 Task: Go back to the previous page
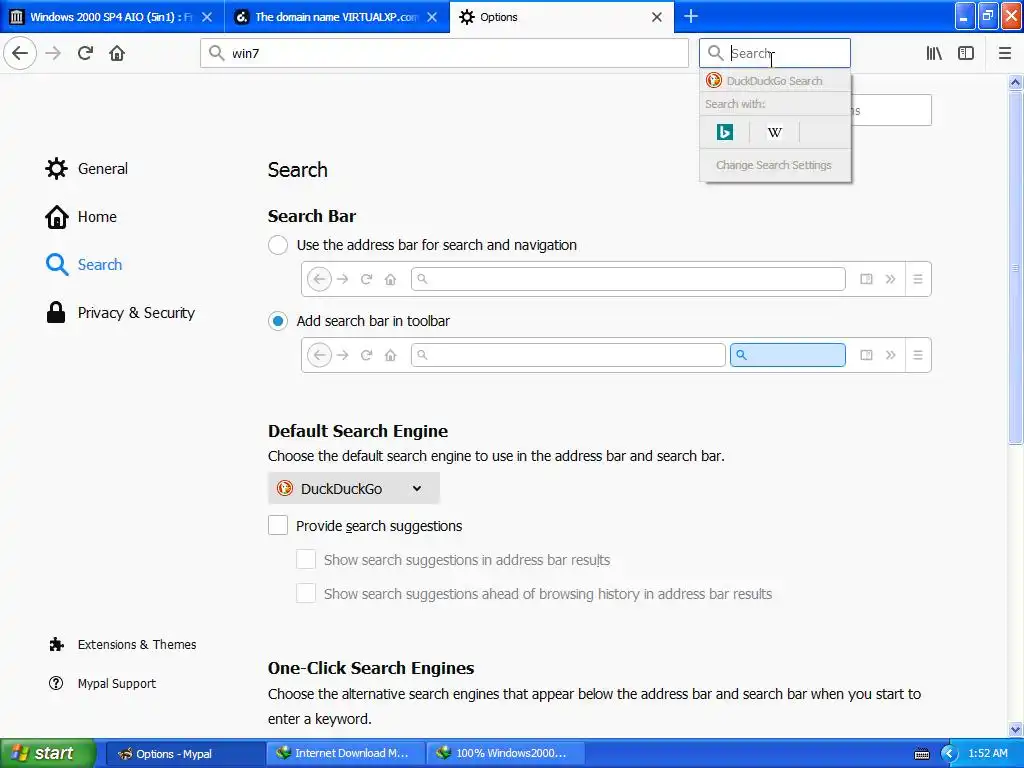click(x=20, y=53)
